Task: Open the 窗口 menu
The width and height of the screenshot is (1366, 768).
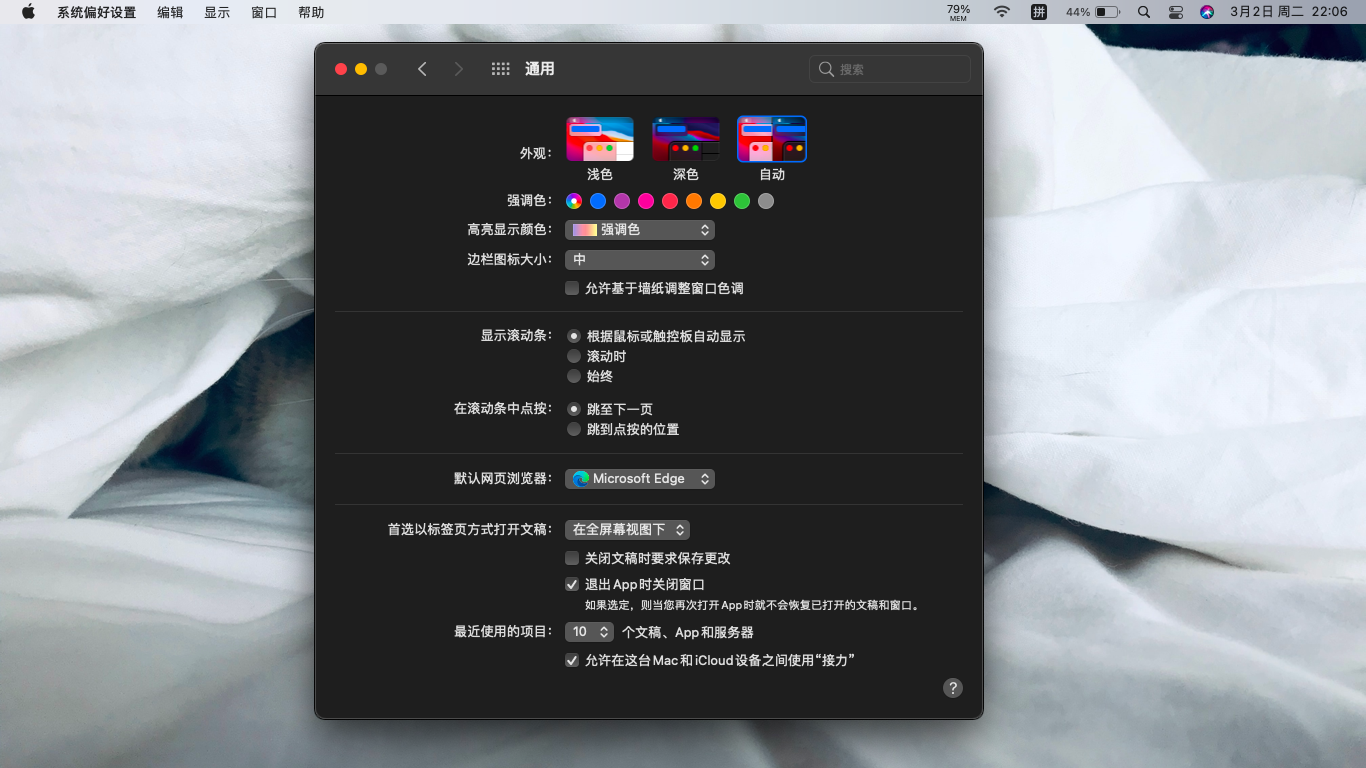Action: (264, 12)
